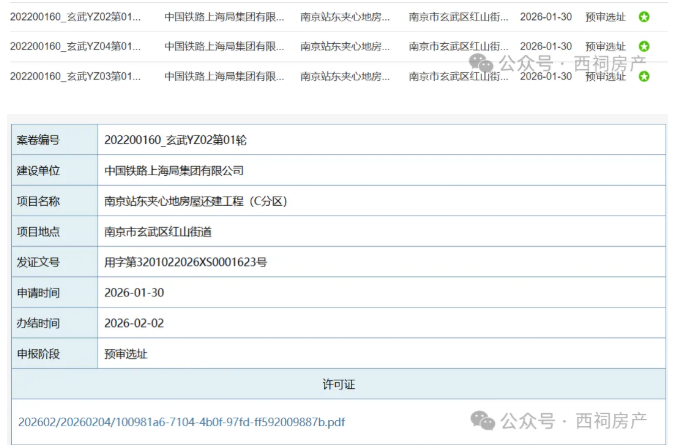The width and height of the screenshot is (683, 445).
Task: Click the project name in the YZ02 list row
Action: tap(345, 17)
